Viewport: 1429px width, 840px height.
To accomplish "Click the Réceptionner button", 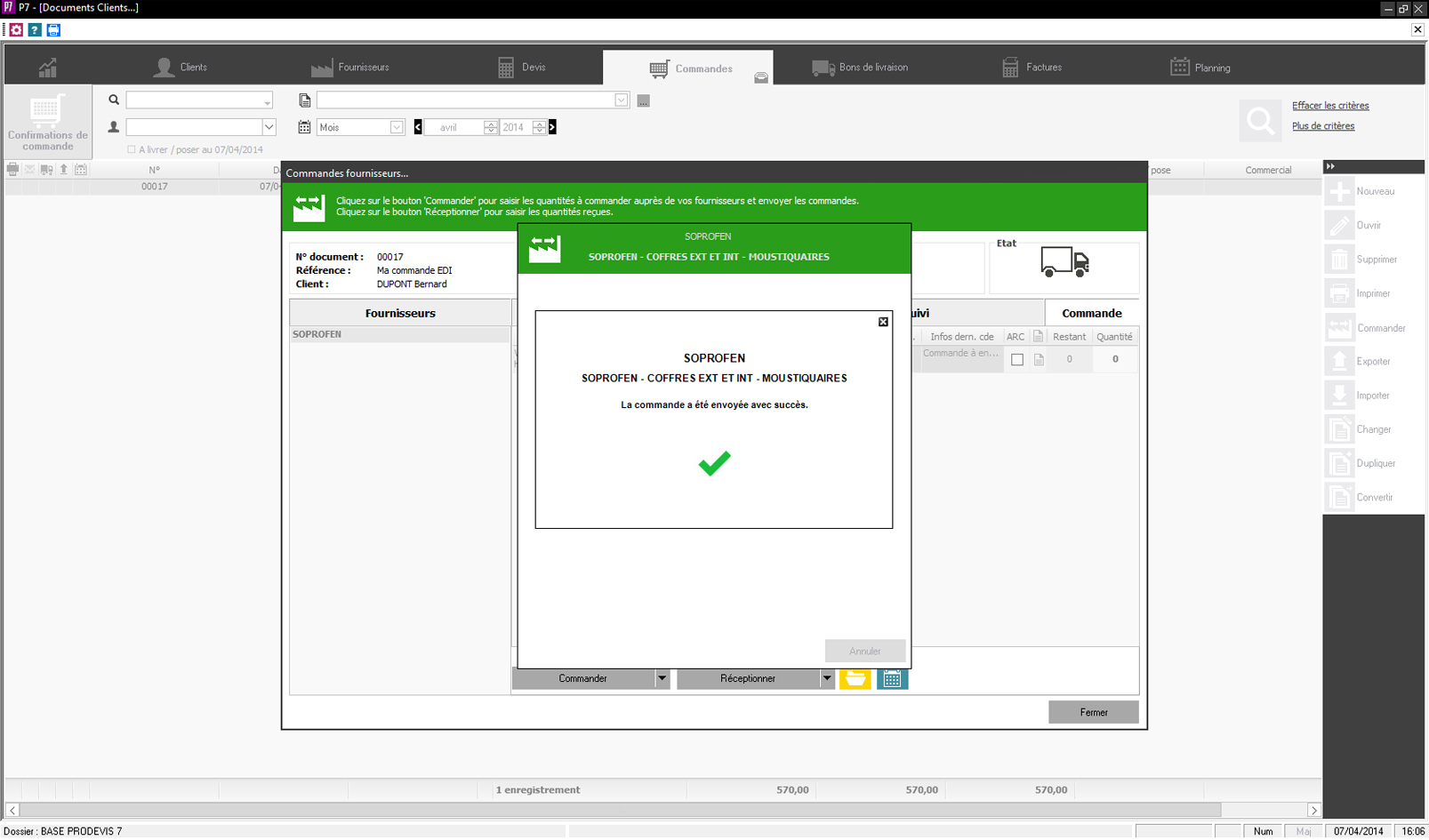I will [748, 679].
